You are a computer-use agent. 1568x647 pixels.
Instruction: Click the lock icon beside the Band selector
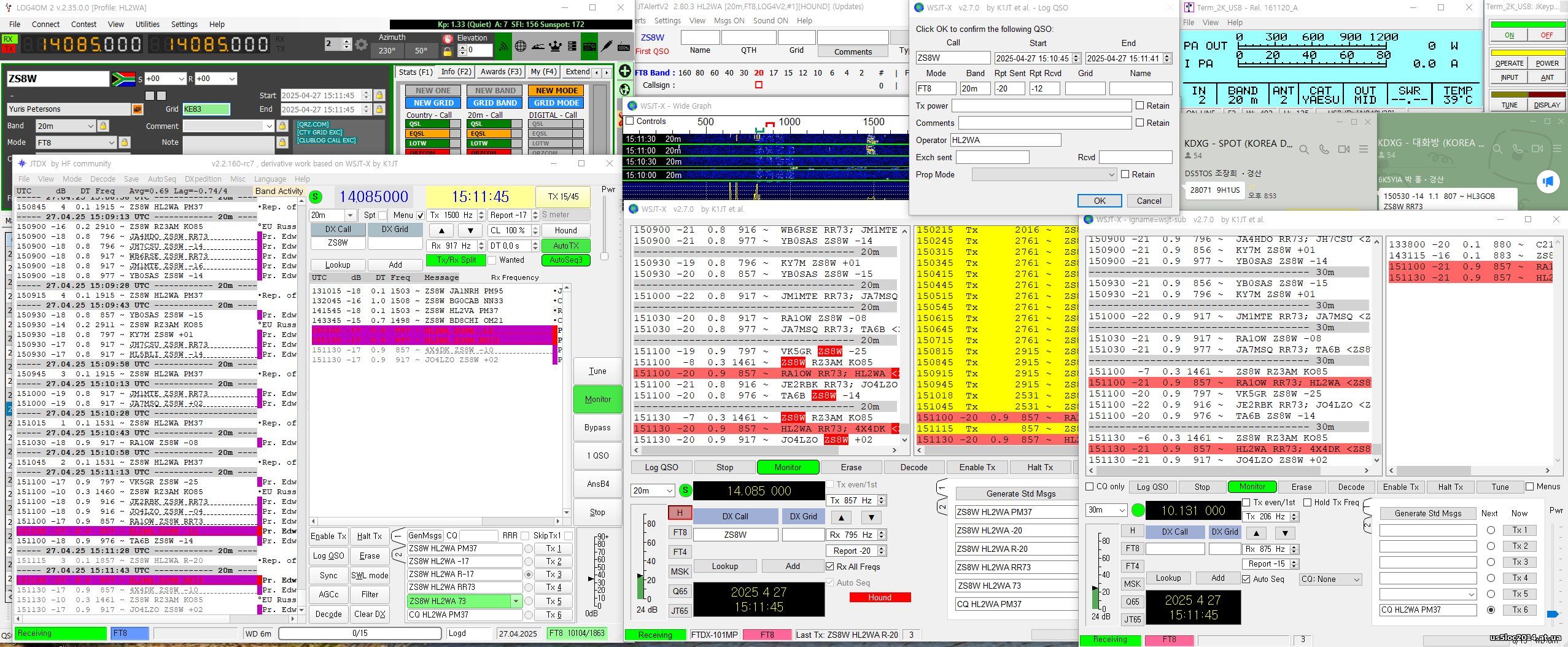tap(103, 126)
